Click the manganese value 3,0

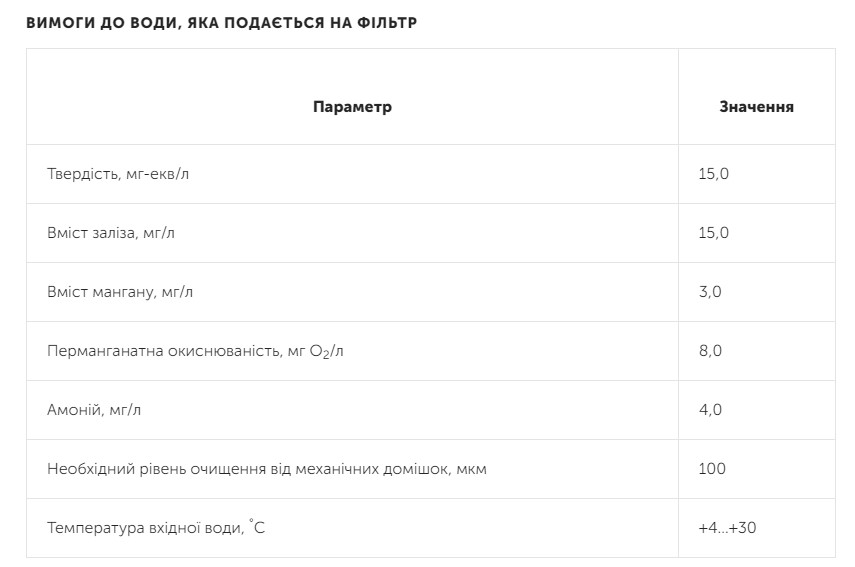[x=710, y=292]
